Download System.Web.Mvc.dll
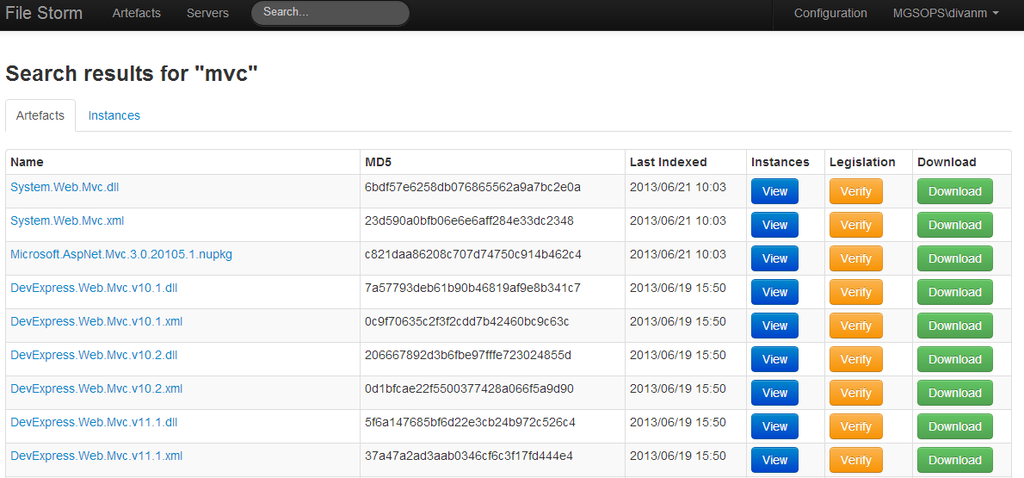The width and height of the screenshot is (1024, 478). pyautogui.click(x=955, y=191)
